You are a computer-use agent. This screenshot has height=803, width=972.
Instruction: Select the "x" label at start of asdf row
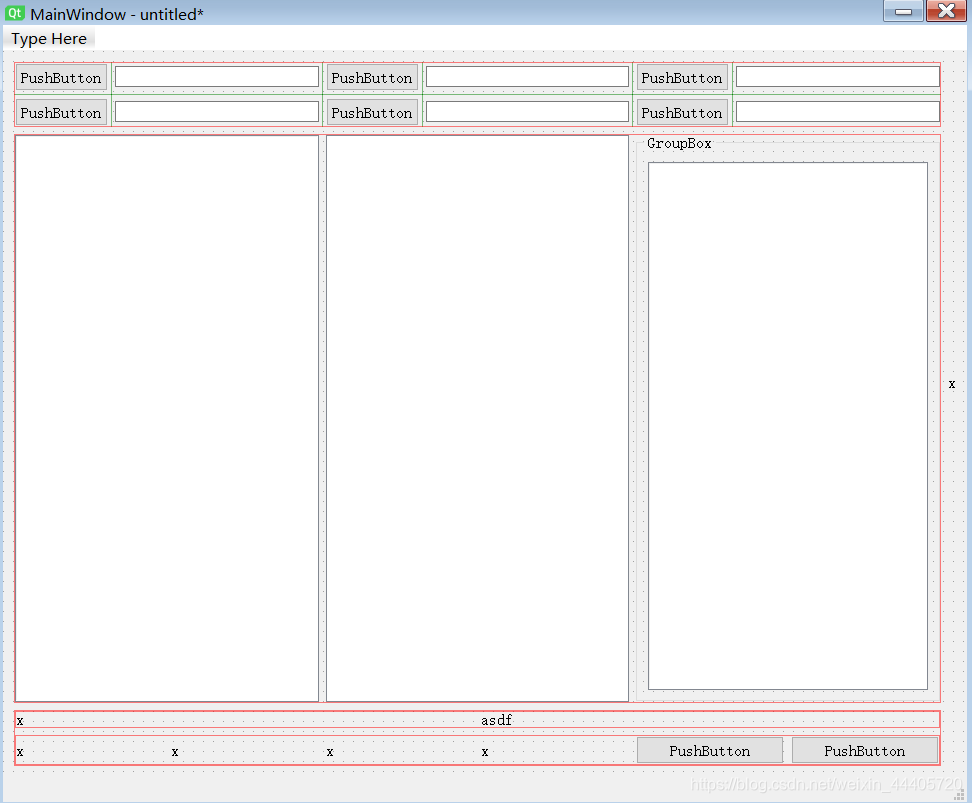pos(20,721)
